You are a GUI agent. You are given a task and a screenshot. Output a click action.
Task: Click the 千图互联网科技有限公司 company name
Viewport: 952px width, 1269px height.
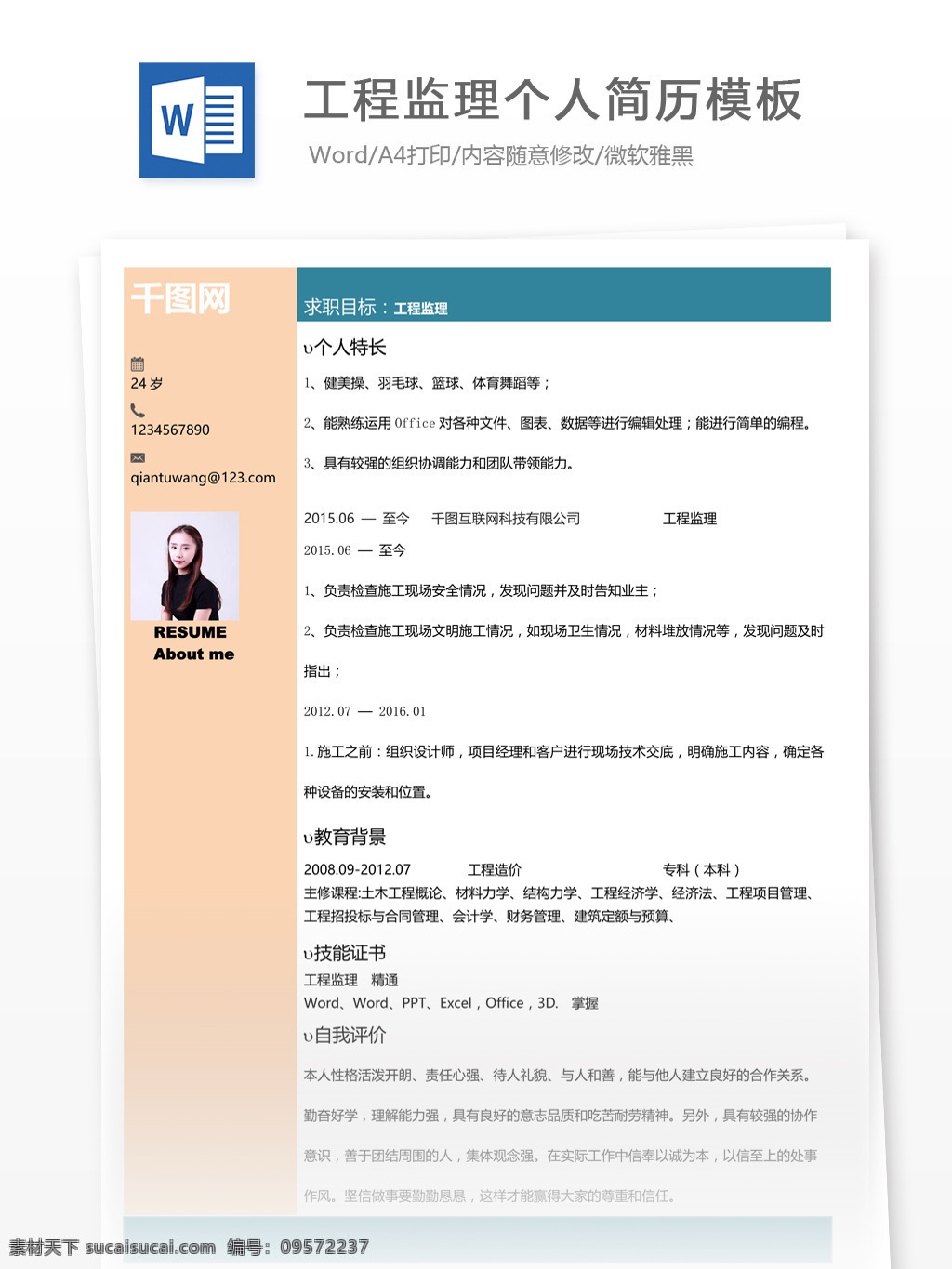pos(506,519)
